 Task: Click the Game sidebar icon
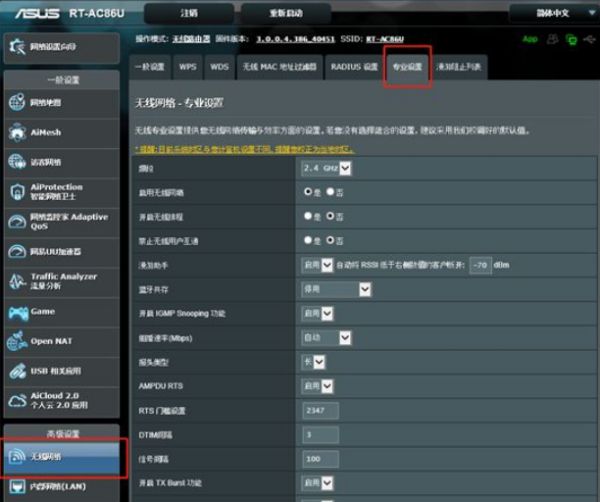(x=18, y=313)
